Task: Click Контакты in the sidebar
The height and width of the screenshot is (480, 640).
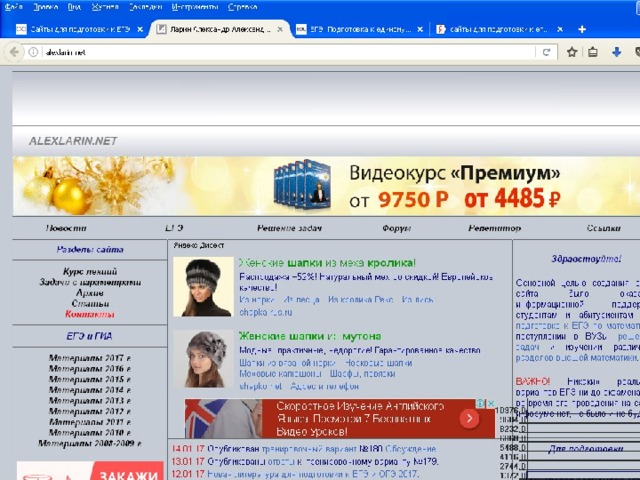Action: tap(89, 314)
